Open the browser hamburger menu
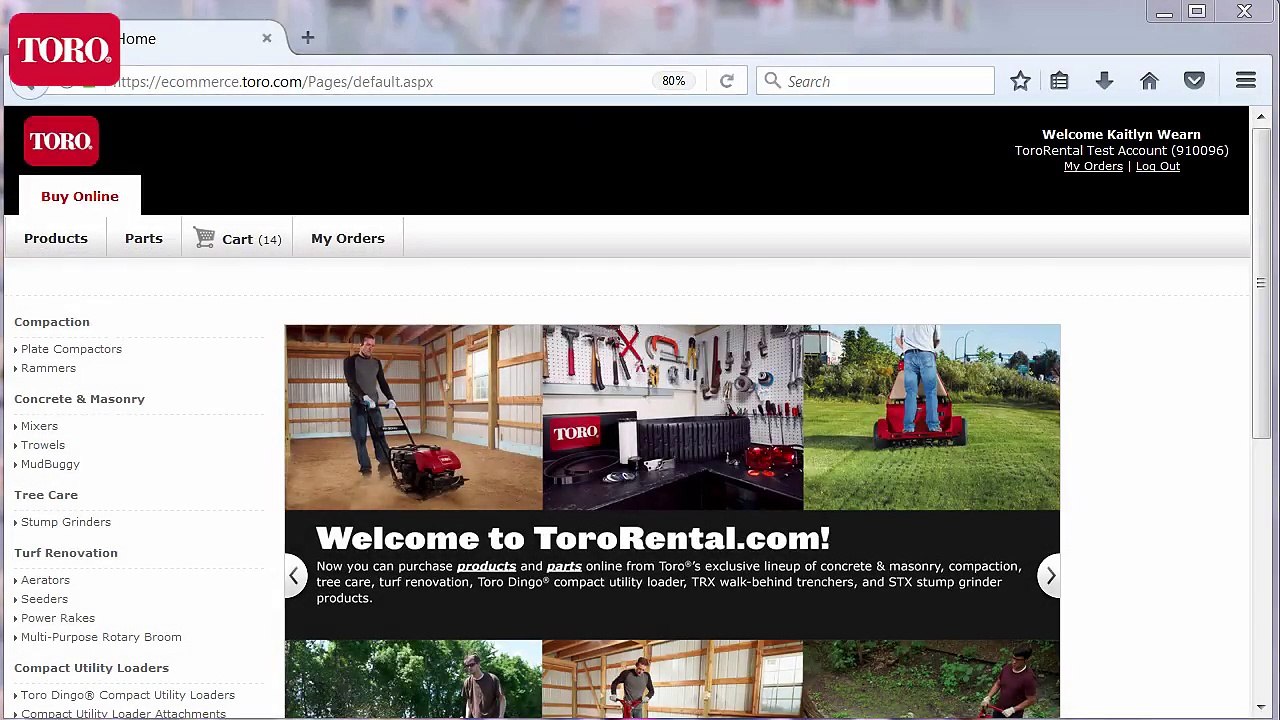1280x720 pixels. [x=1246, y=81]
